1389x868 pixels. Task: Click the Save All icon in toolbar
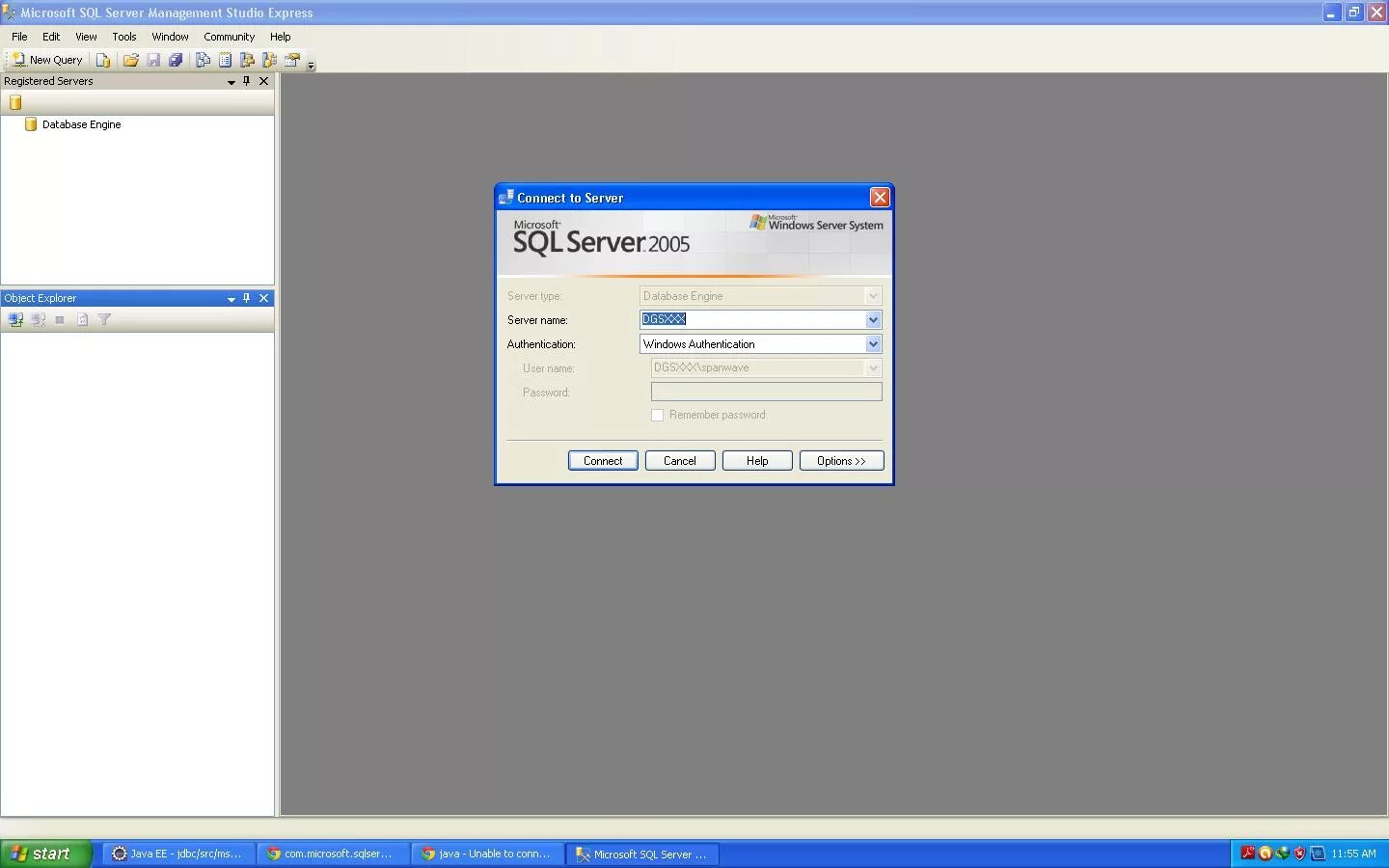(x=176, y=60)
